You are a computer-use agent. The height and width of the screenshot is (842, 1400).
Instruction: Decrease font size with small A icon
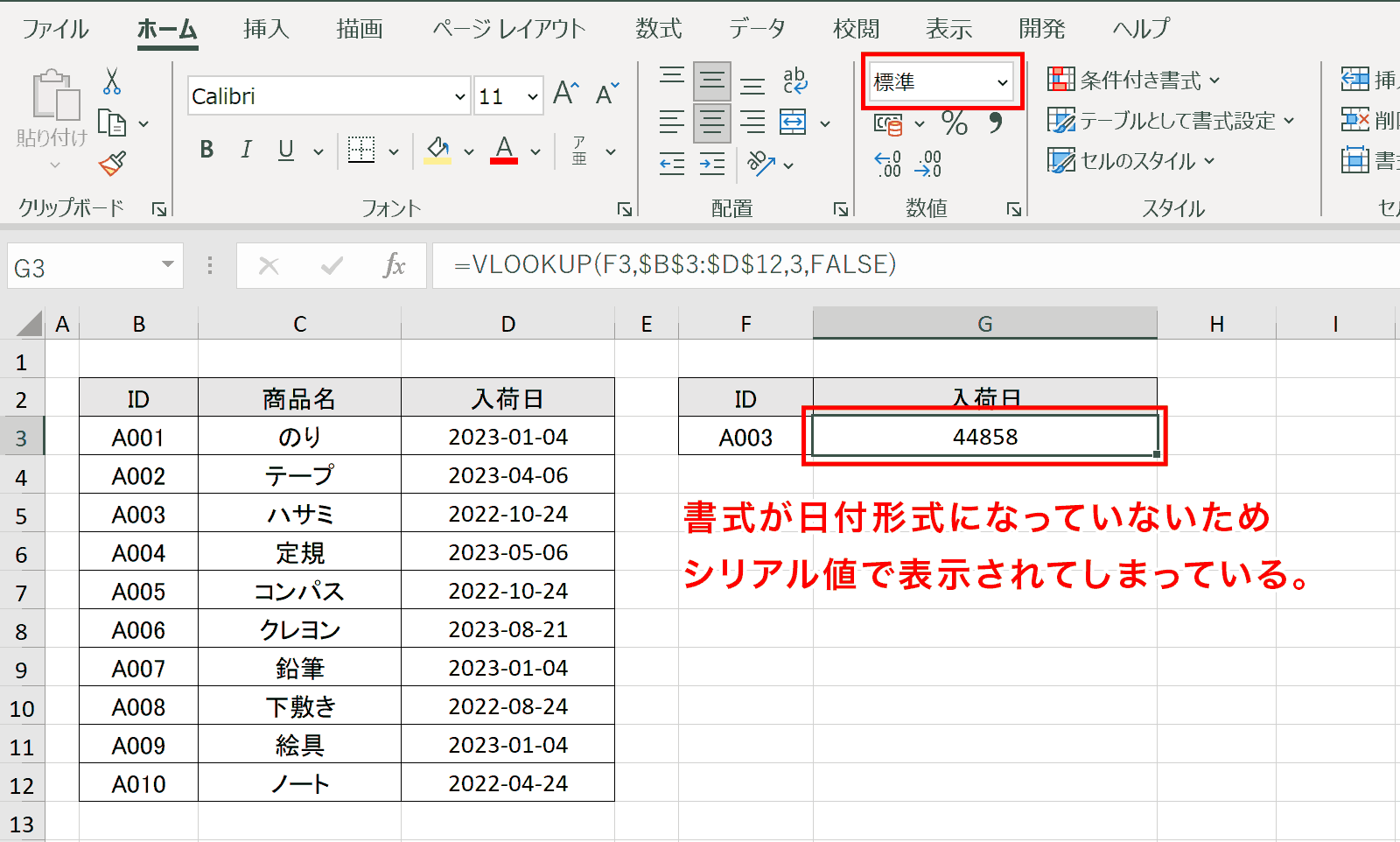606,94
